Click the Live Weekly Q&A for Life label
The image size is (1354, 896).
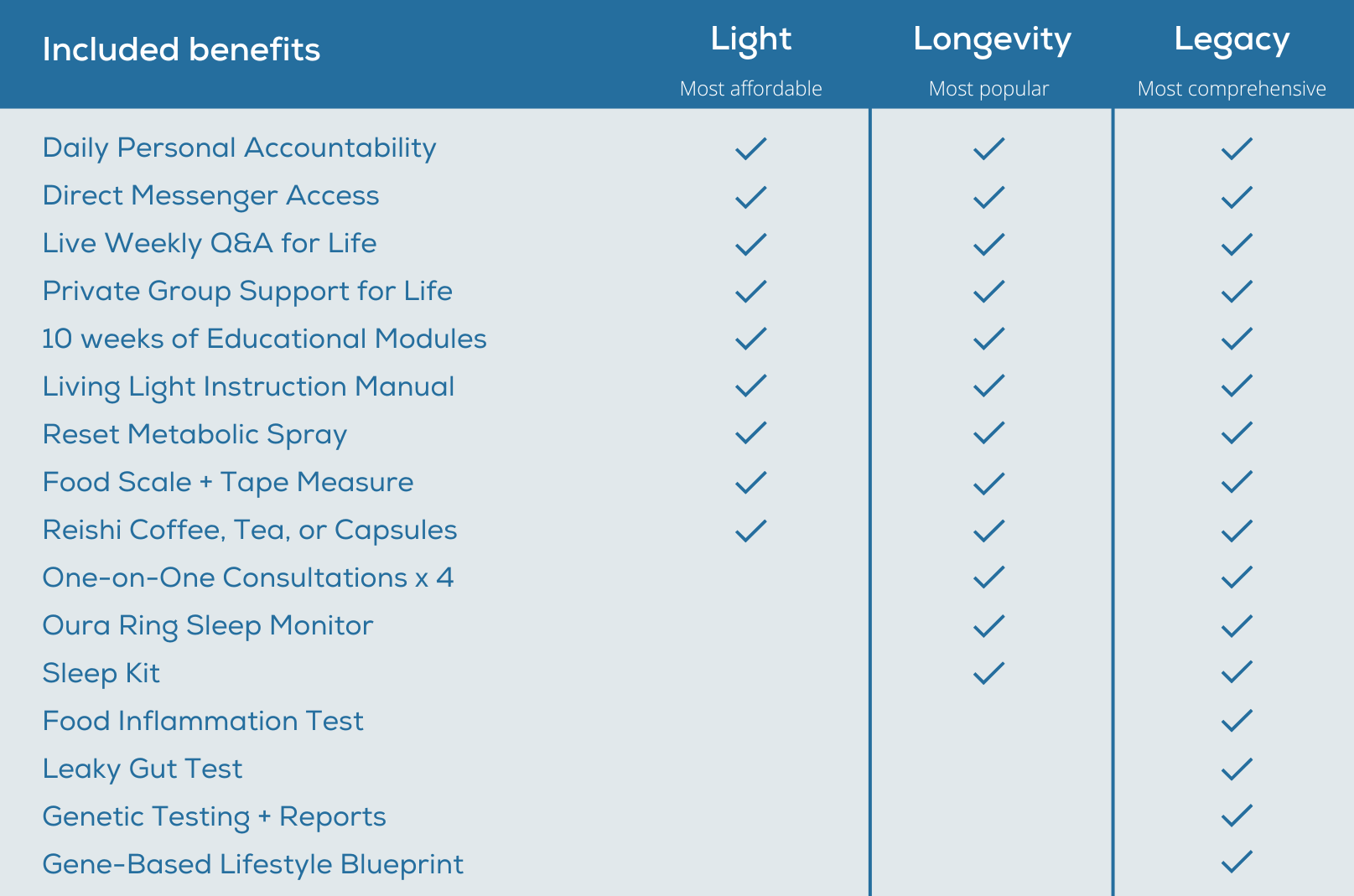click(210, 243)
